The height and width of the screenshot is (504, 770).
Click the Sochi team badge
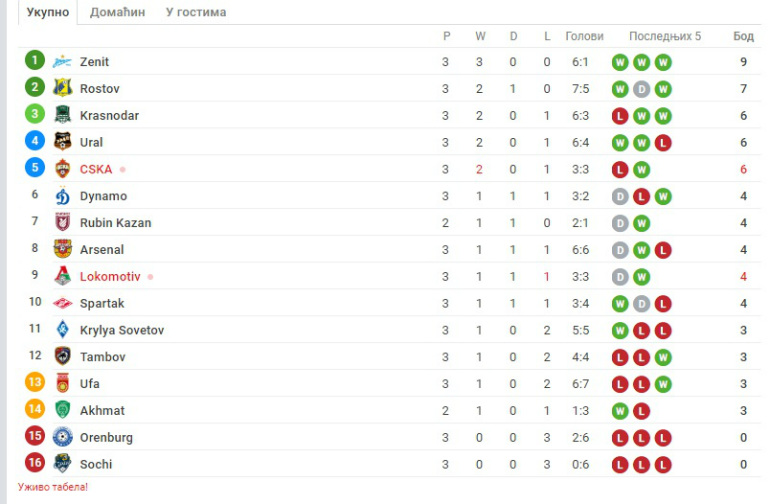[x=62, y=464]
